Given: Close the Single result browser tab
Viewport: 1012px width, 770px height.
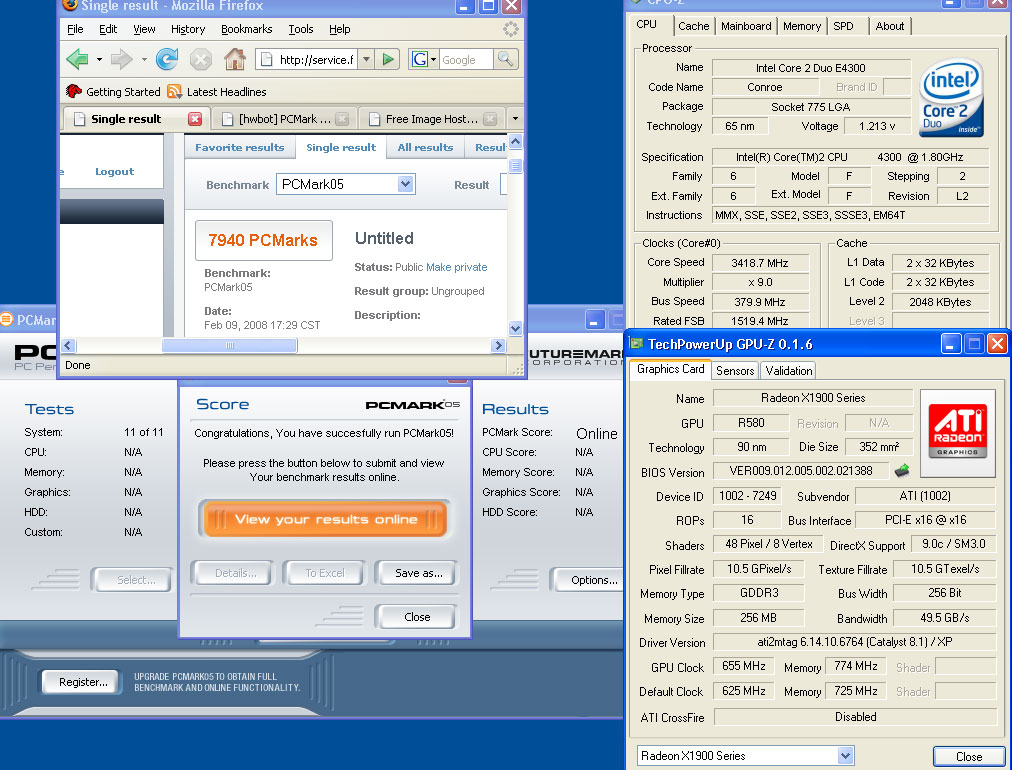Looking at the screenshot, I should [x=195, y=119].
